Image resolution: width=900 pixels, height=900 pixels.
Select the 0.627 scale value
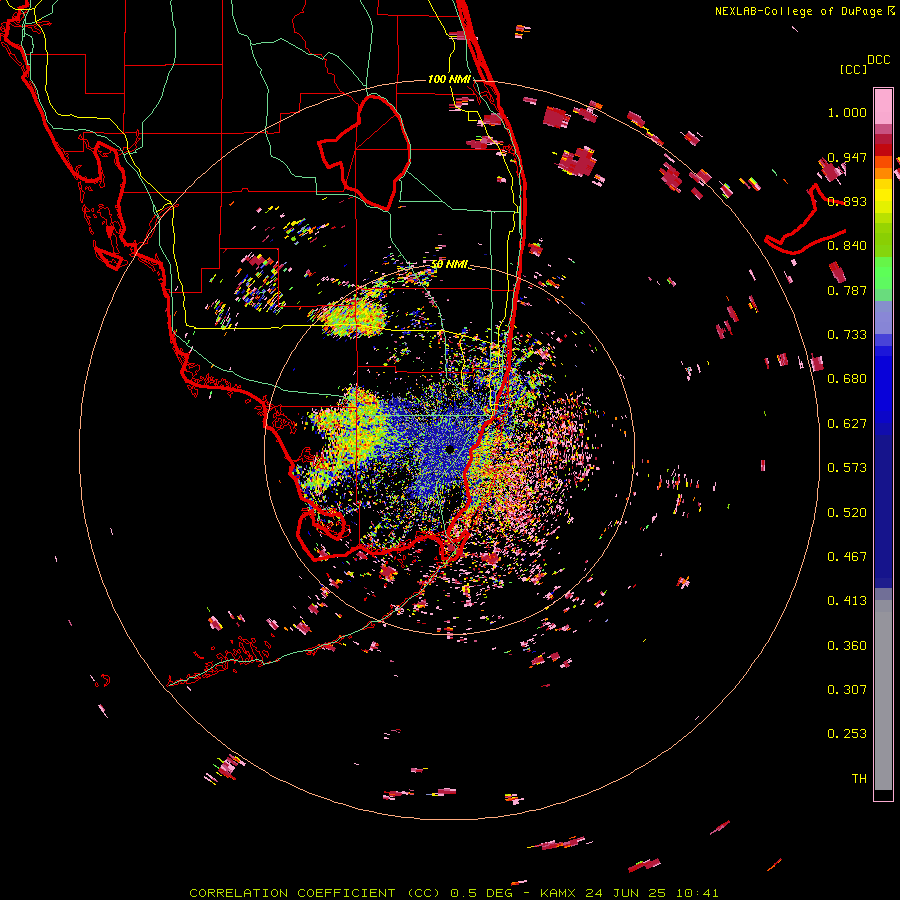pyautogui.click(x=847, y=424)
